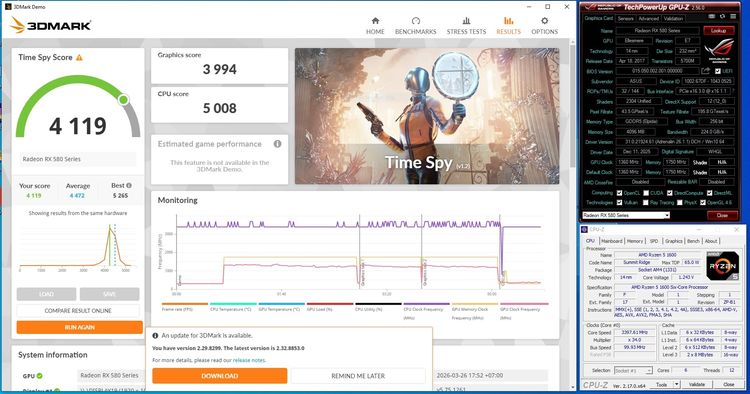The height and width of the screenshot is (394, 750).
Task: Click the 3DMark logo
Action: [x=50, y=25]
